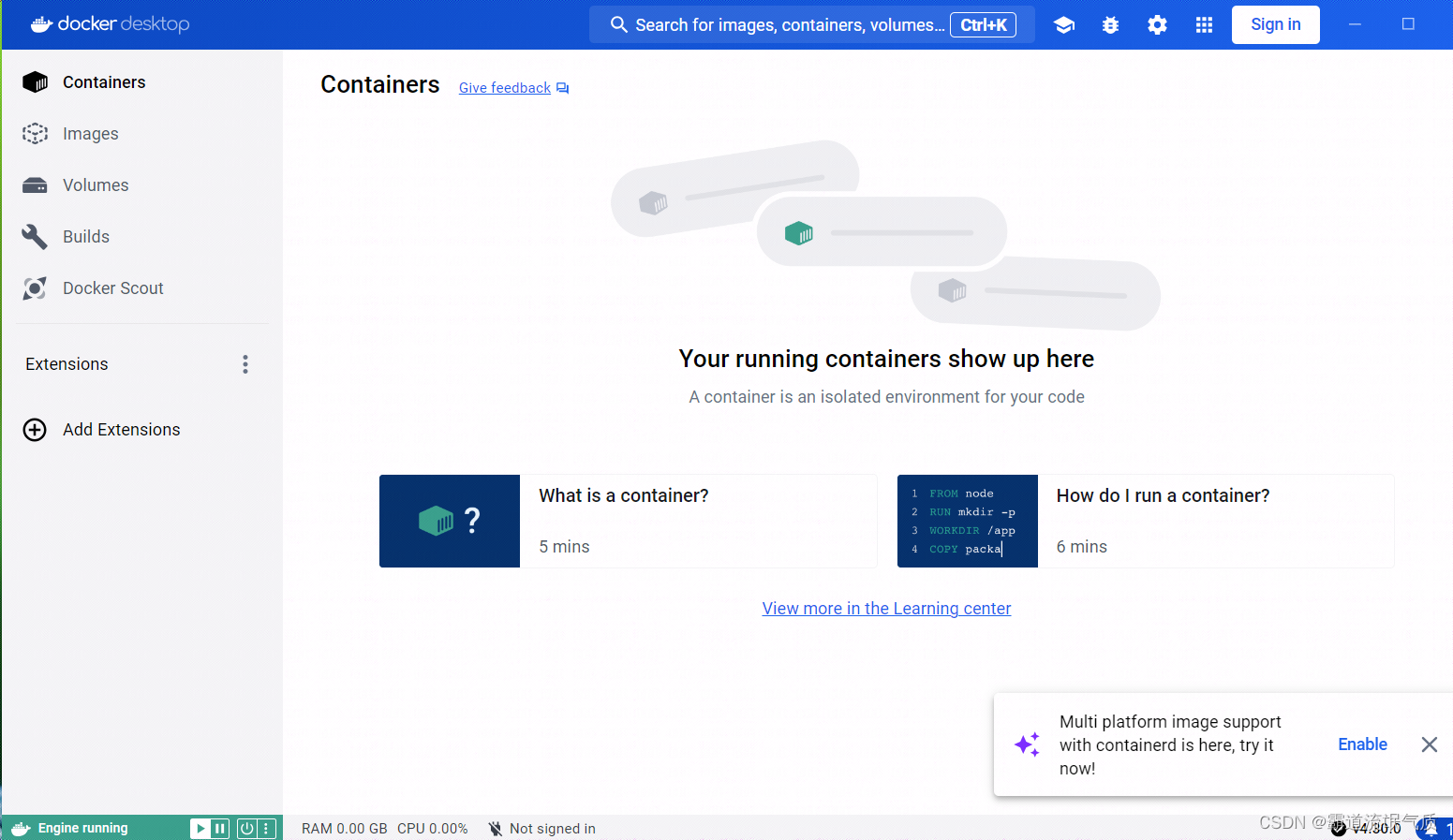Click the 6 mins duration text
1453x840 pixels.
1082,547
